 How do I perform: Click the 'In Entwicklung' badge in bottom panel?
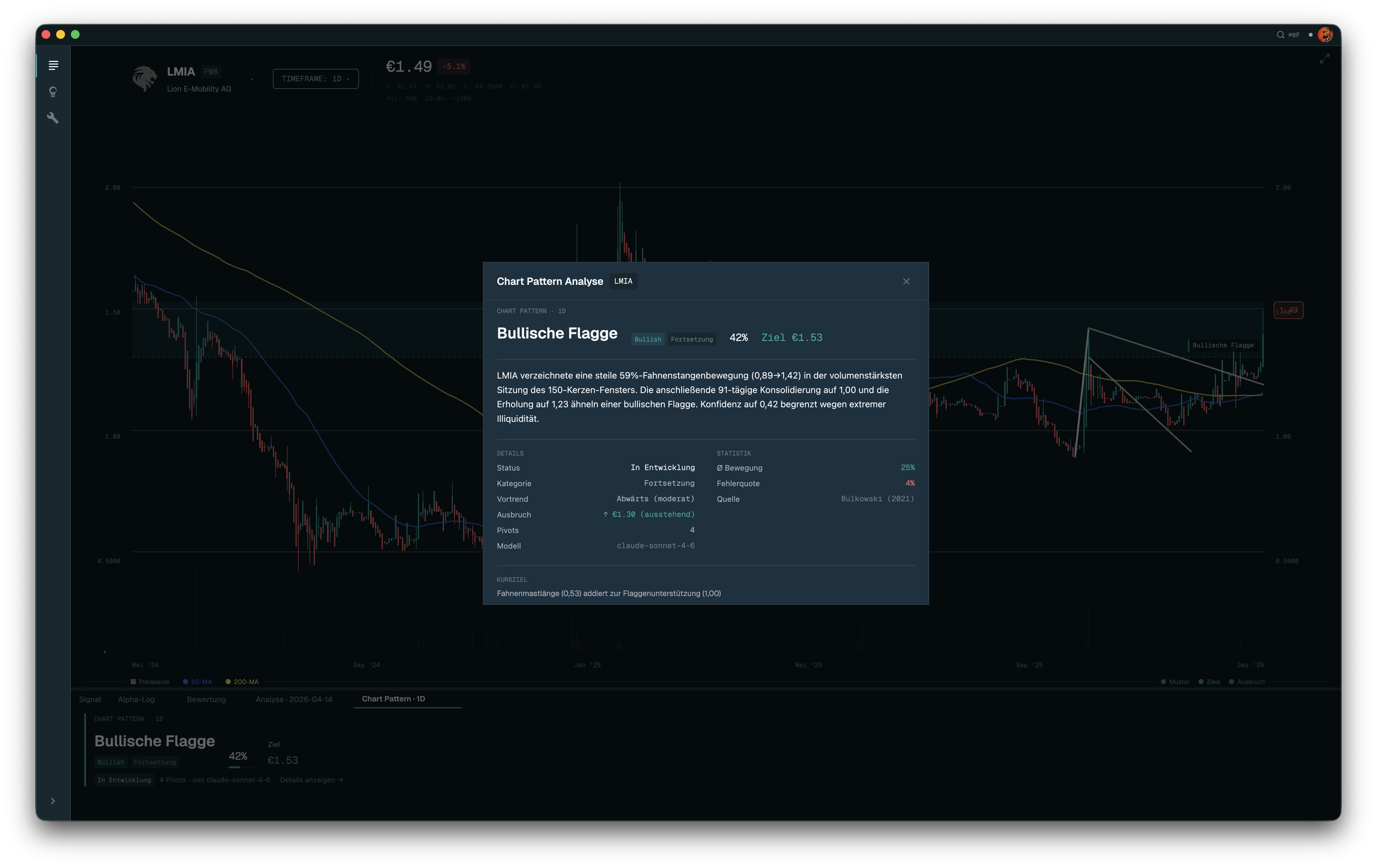tap(124, 780)
